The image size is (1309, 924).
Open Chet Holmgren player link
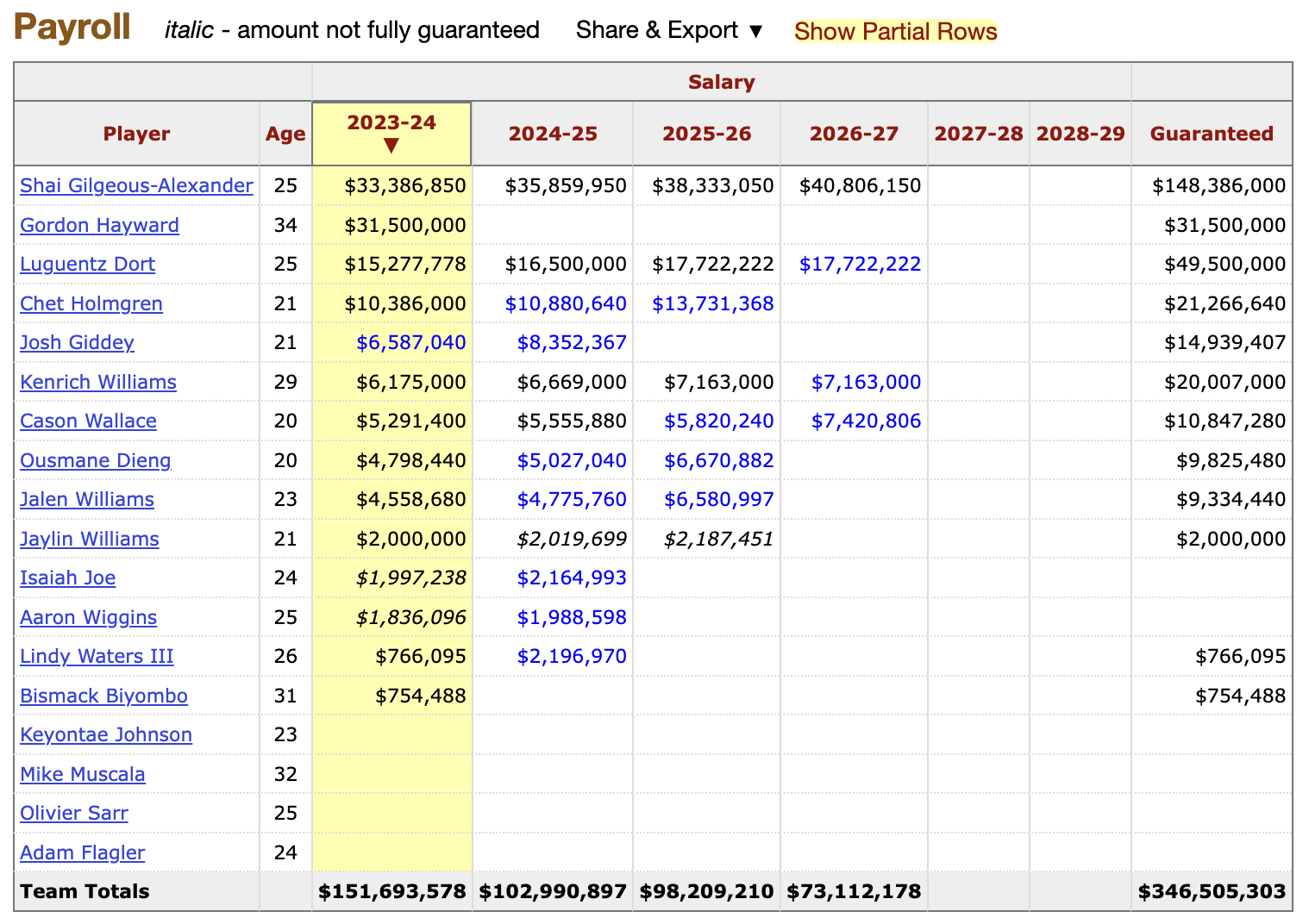[91, 303]
